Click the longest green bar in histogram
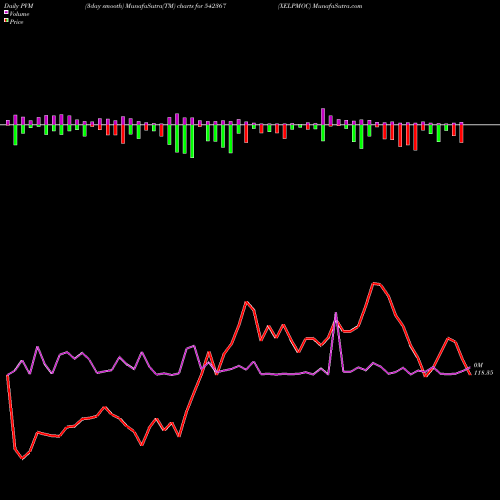The image size is (500, 500). coord(192,141)
